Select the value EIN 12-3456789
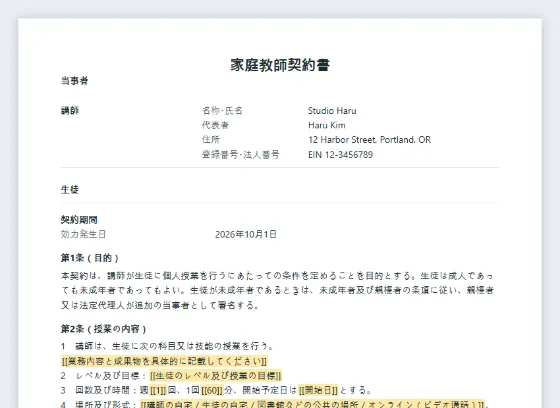This screenshot has width=560, height=408. [x=340, y=155]
